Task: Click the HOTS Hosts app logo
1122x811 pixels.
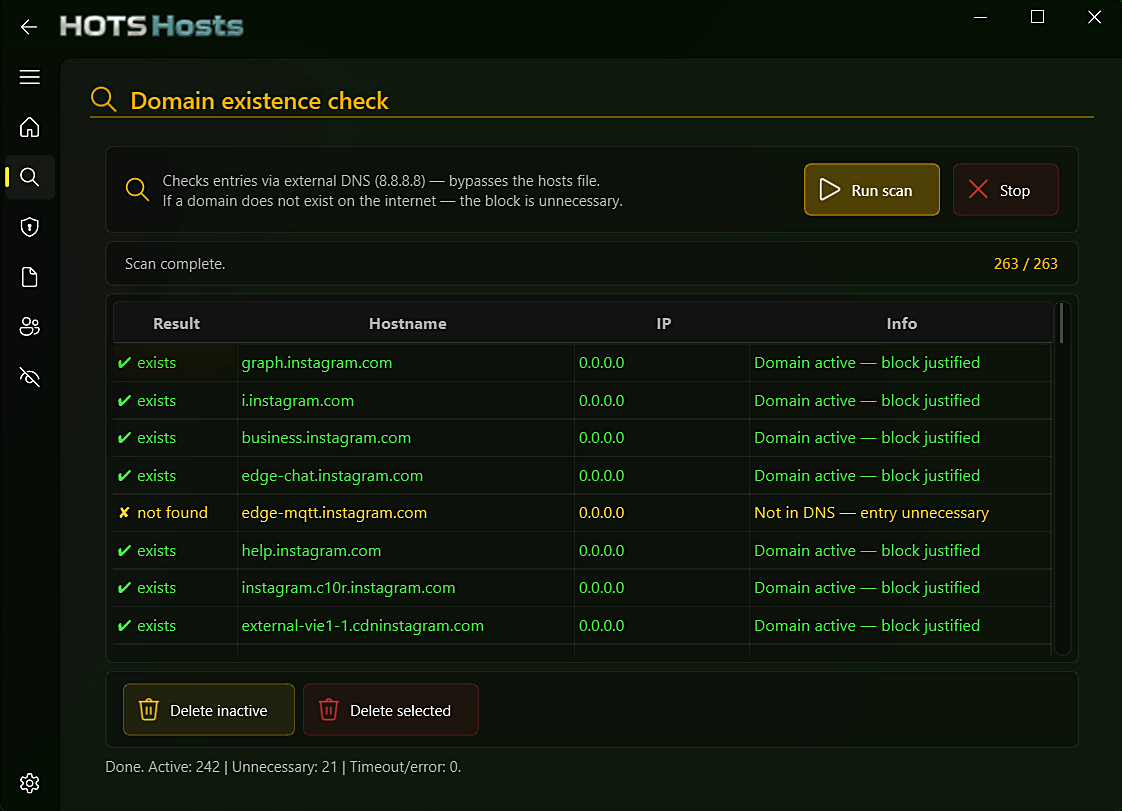Action: click(x=152, y=26)
